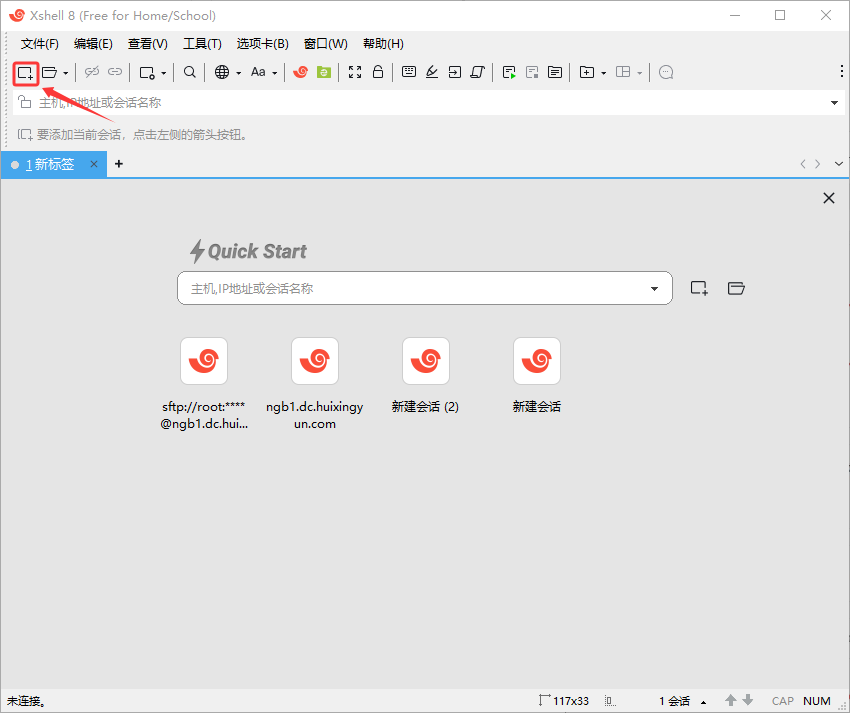Click the new tab group plus icon

(587, 72)
